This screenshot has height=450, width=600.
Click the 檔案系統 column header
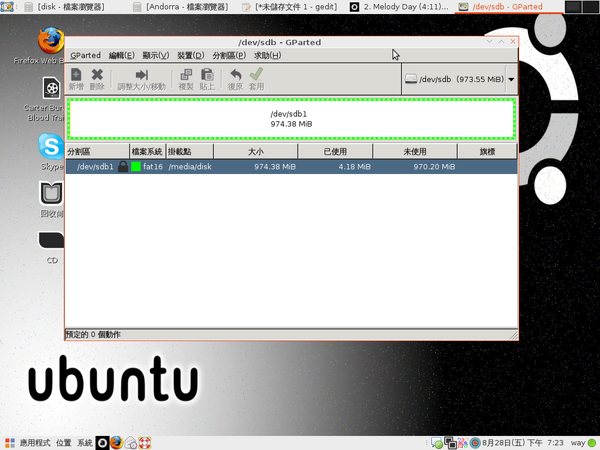tap(147, 152)
